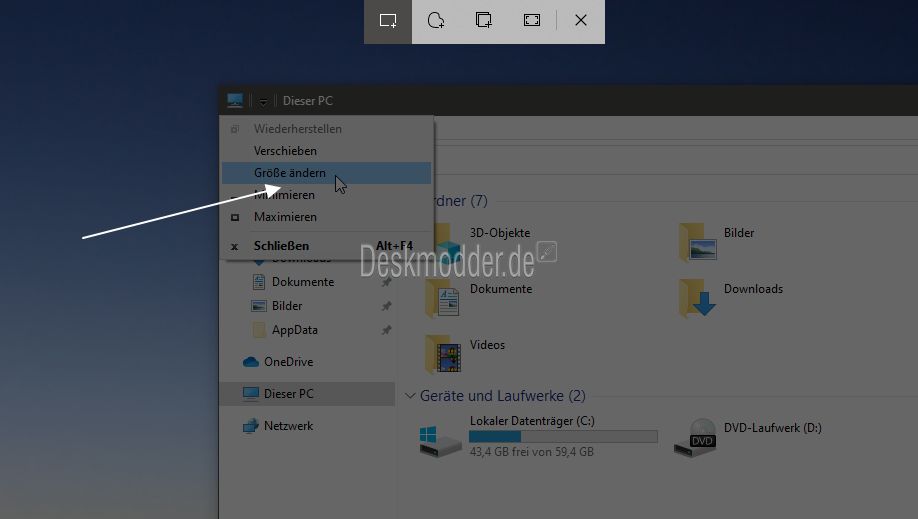
Task: Open AppData in the navigation pane
Action: [294, 330]
